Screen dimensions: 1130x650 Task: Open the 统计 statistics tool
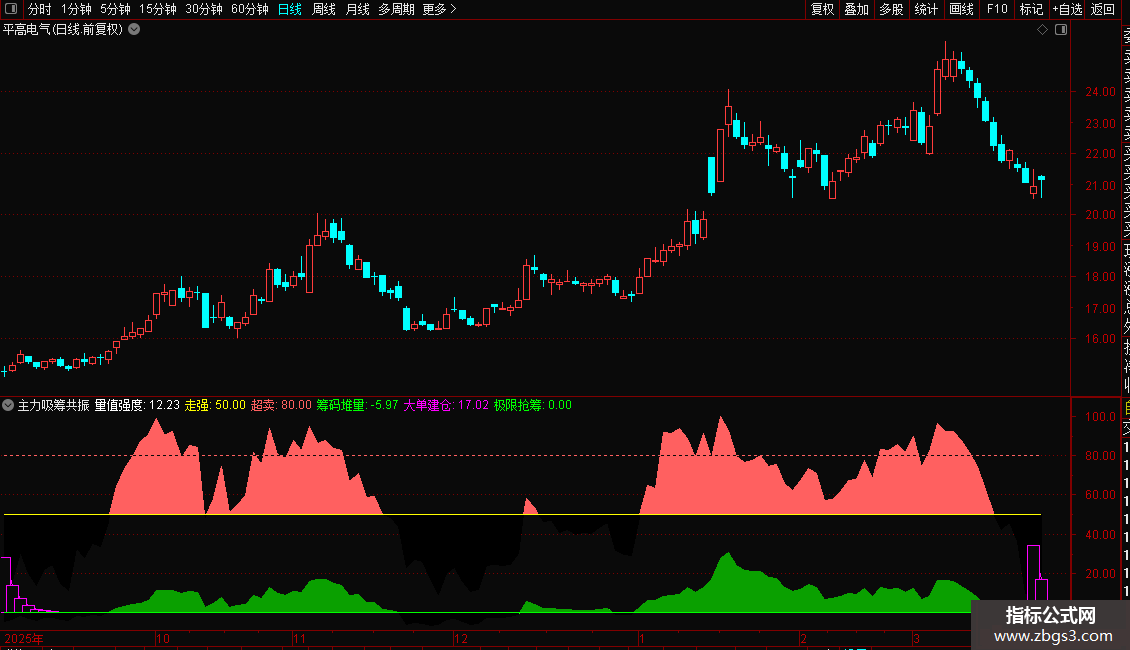926,9
